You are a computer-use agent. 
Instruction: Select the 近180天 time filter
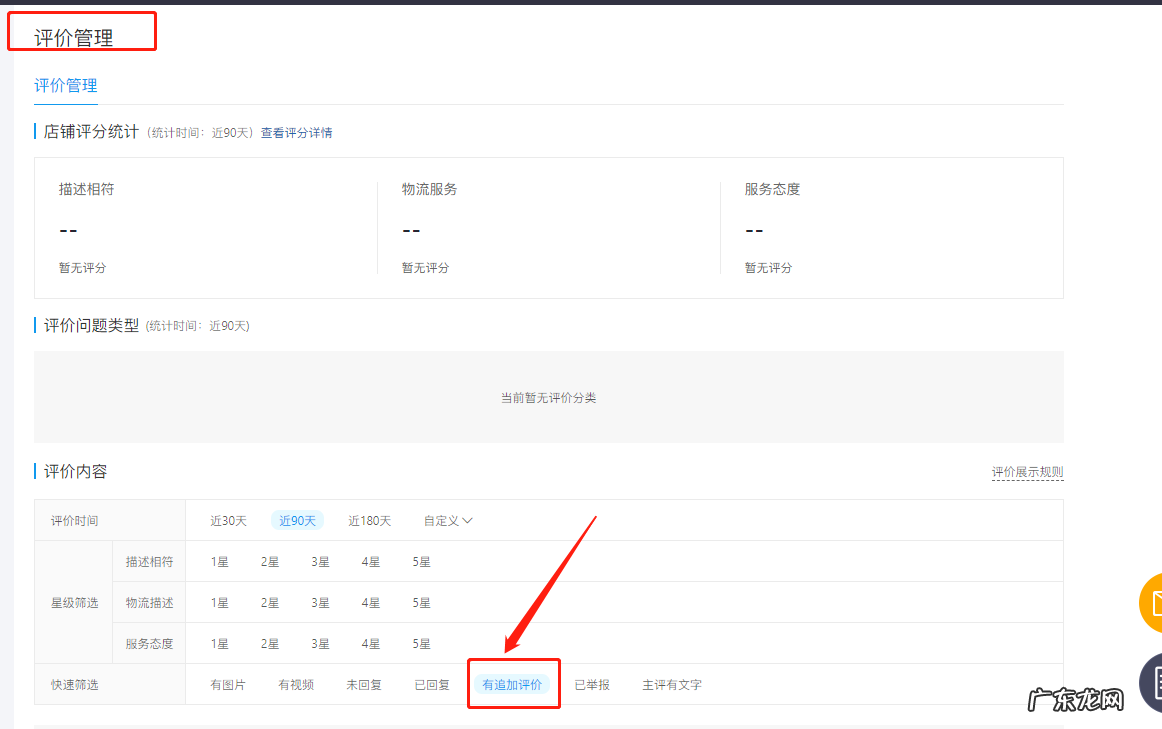370,520
